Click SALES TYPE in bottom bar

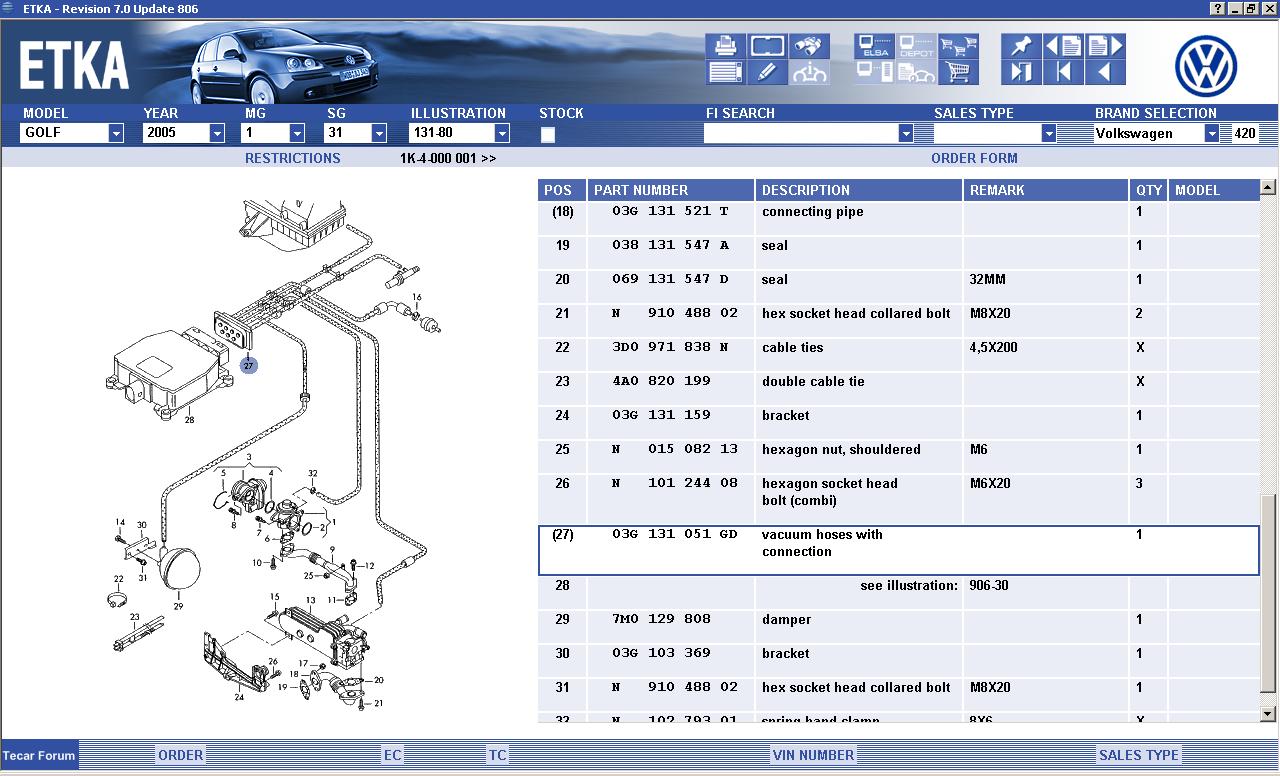click(1139, 755)
